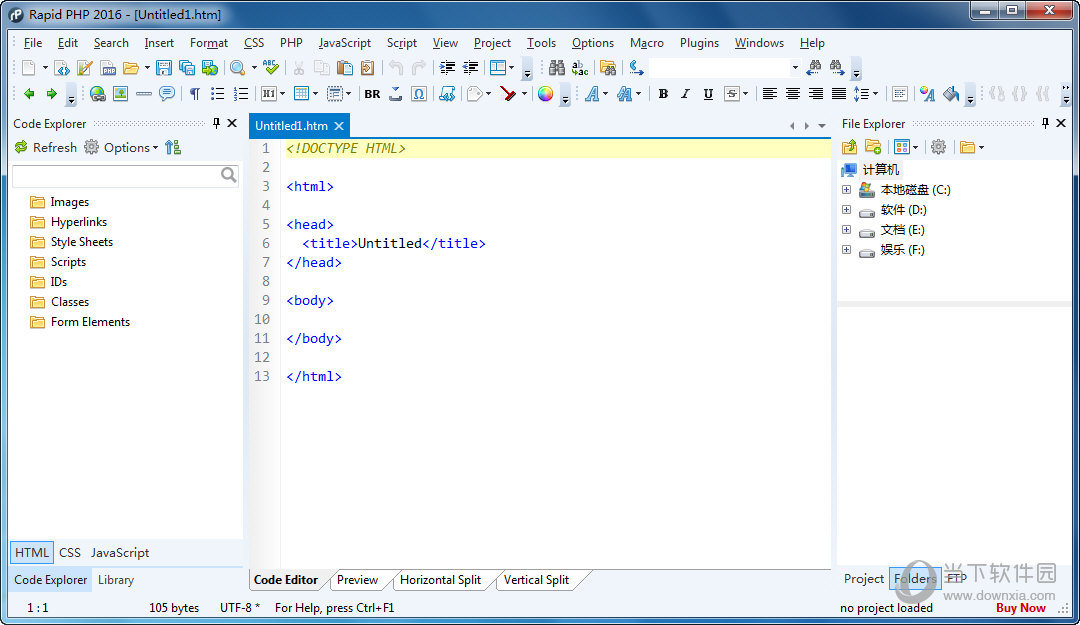Create a new document with the New icon
Image resolution: width=1080 pixels, height=625 pixels.
point(28,68)
